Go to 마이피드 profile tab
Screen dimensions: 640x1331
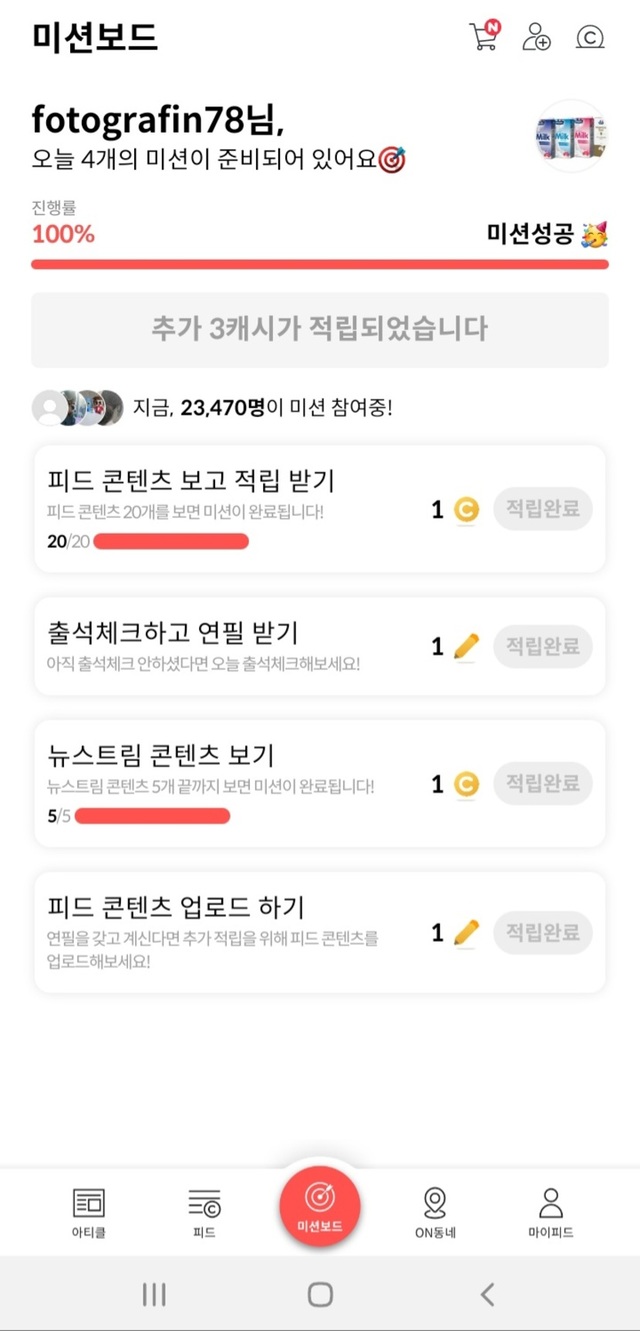550,1212
